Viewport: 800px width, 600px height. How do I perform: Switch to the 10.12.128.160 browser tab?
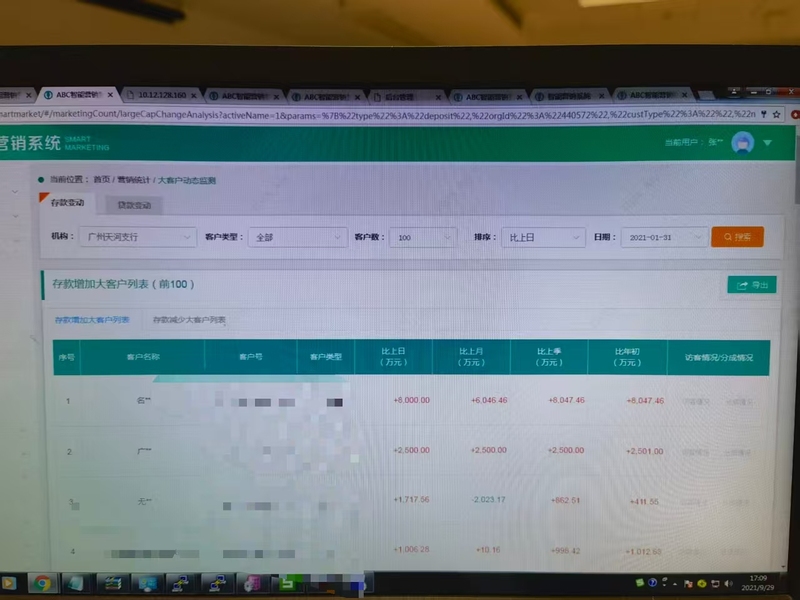162,95
